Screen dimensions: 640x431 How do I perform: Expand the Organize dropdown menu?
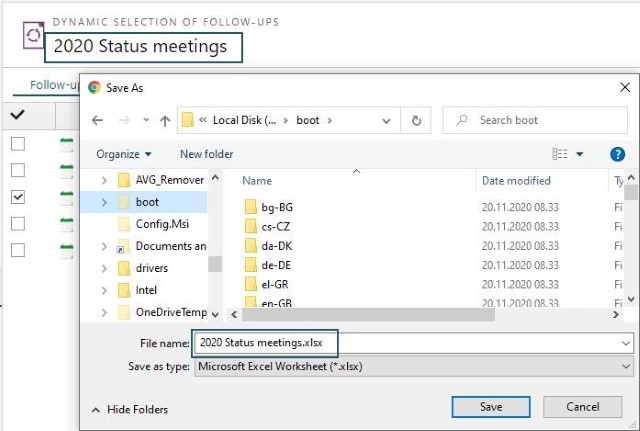point(124,154)
